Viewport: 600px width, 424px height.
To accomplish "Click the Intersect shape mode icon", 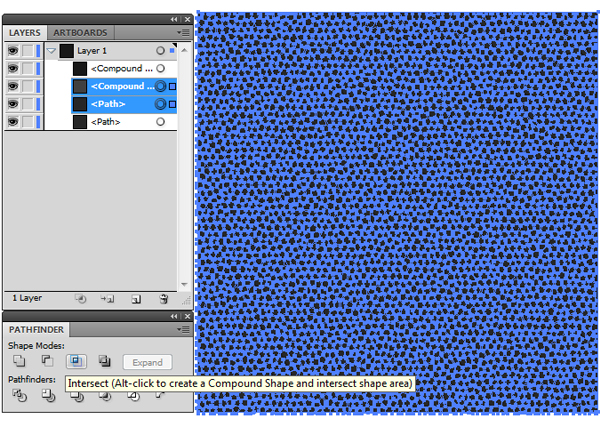I will coord(76,361).
